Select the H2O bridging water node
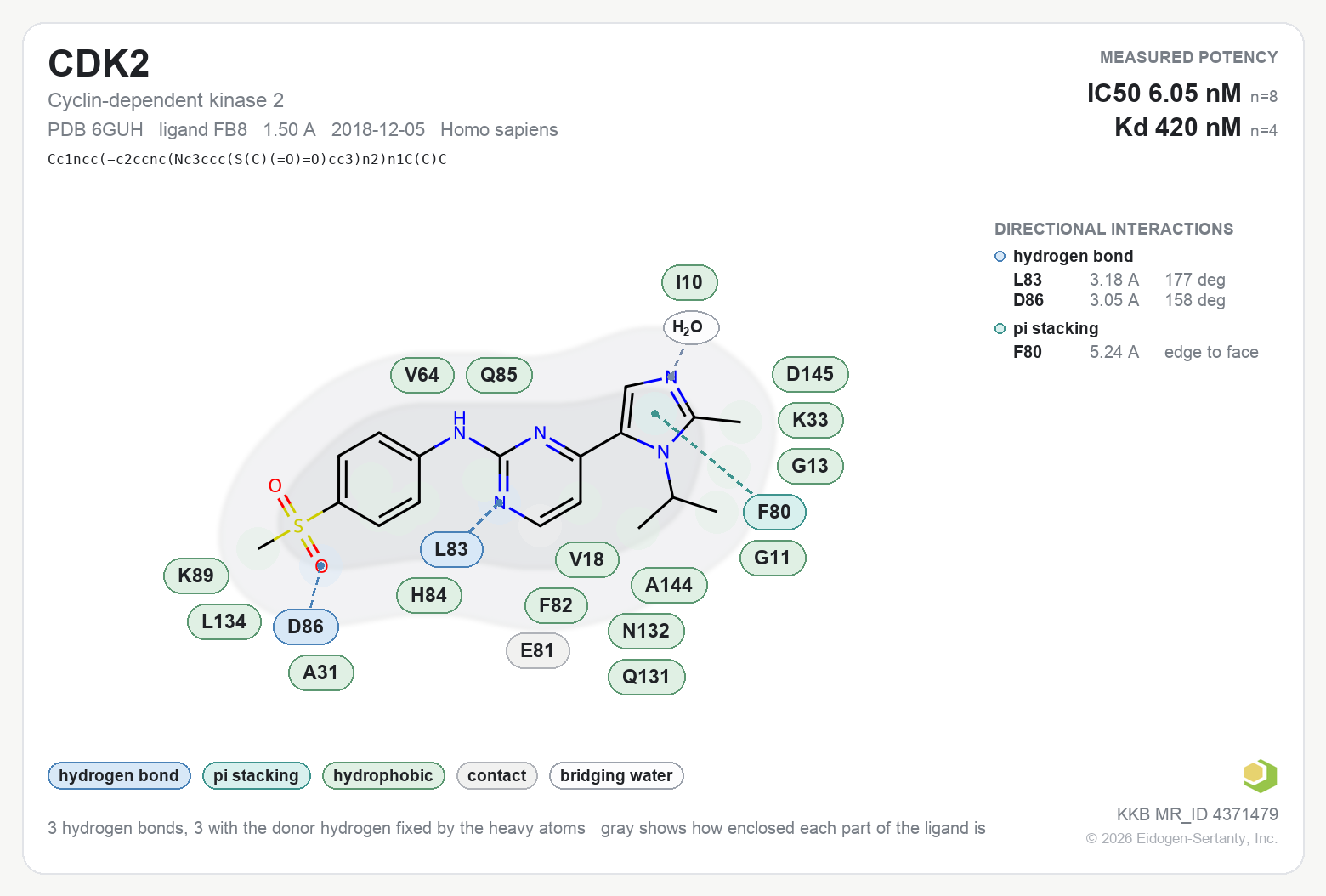 [691, 327]
